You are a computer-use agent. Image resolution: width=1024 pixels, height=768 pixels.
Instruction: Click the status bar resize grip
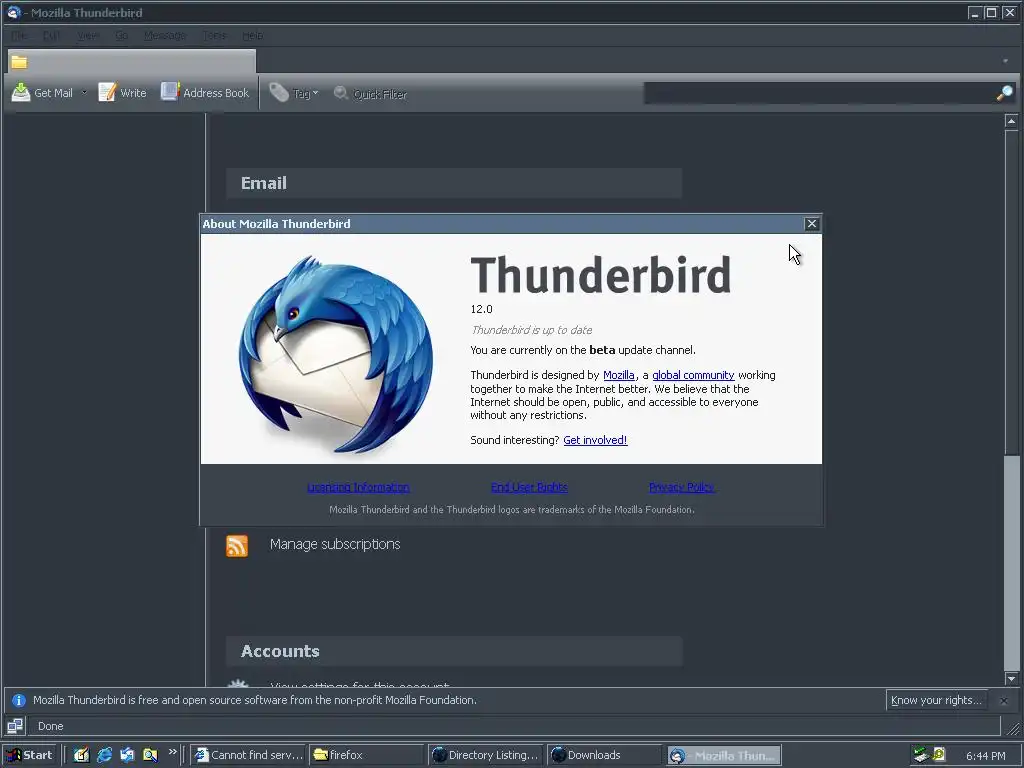tap(1013, 727)
